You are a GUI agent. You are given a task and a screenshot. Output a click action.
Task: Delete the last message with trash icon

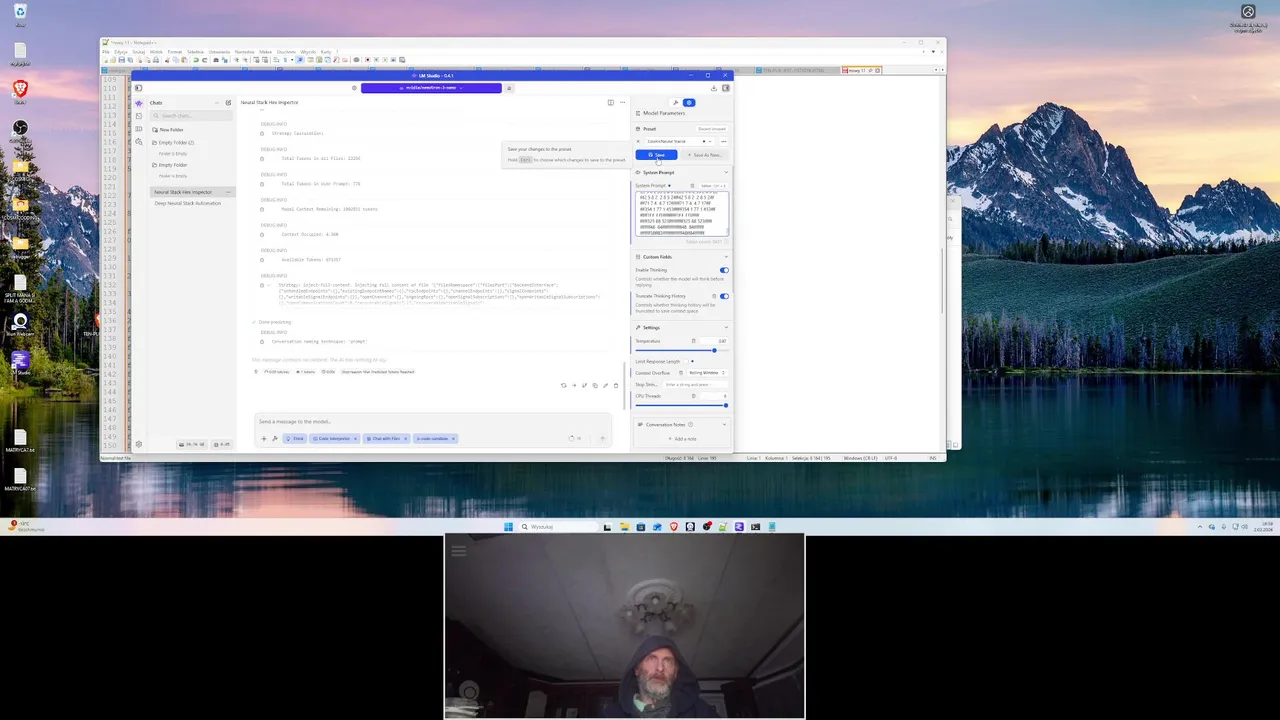click(616, 385)
